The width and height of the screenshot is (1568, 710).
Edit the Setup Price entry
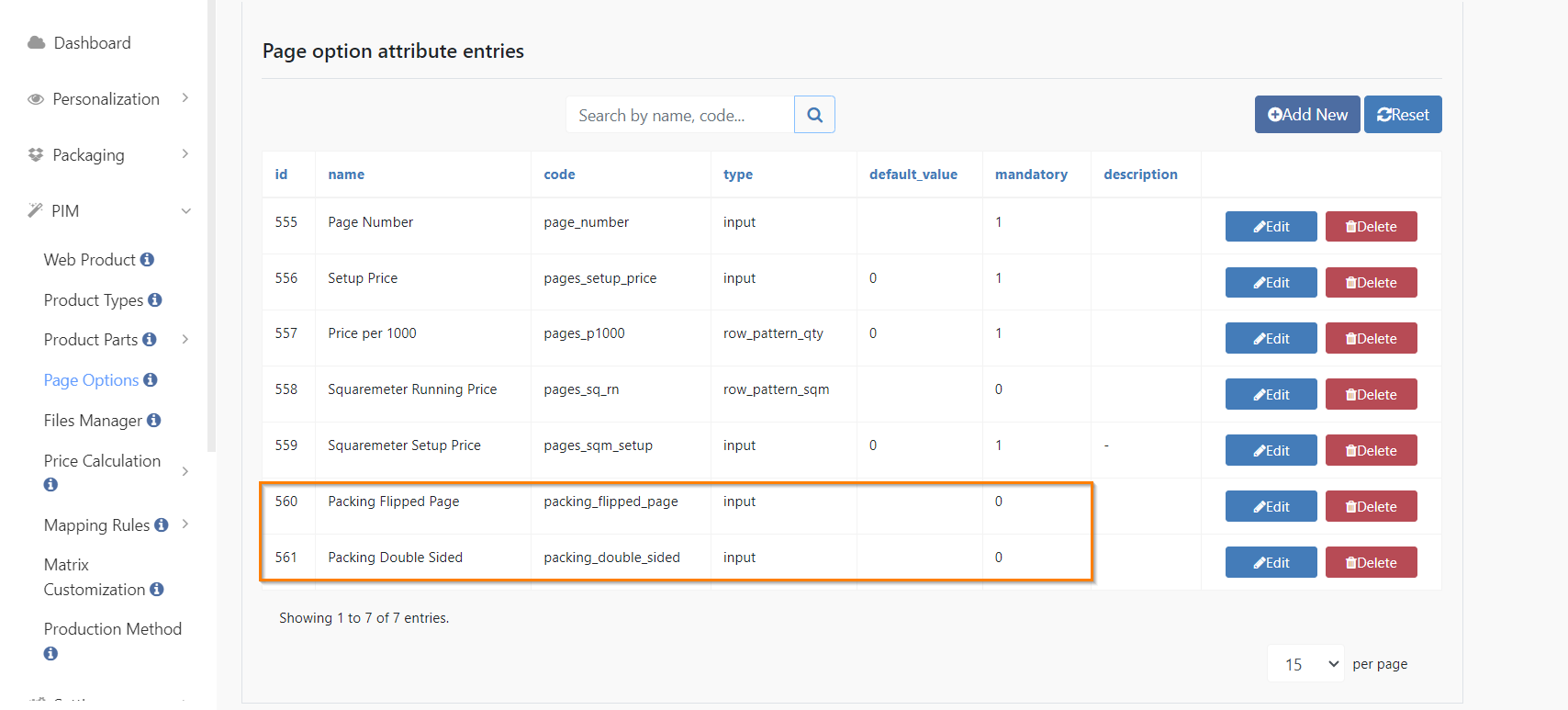(x=1271, y=283)
